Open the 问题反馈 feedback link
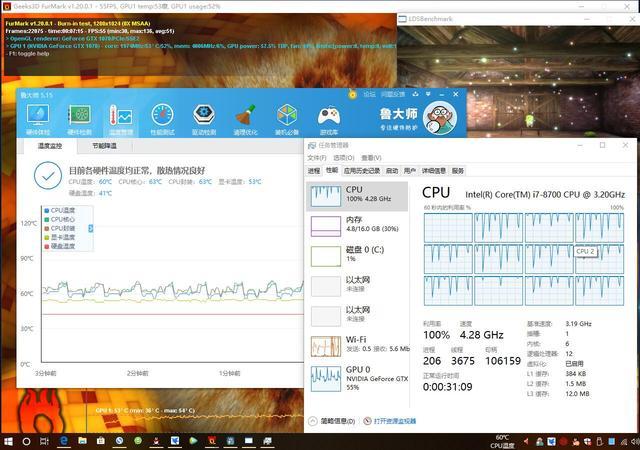Image resolution: width=640 pixels, height=450 pixels. tap(393, 94)
